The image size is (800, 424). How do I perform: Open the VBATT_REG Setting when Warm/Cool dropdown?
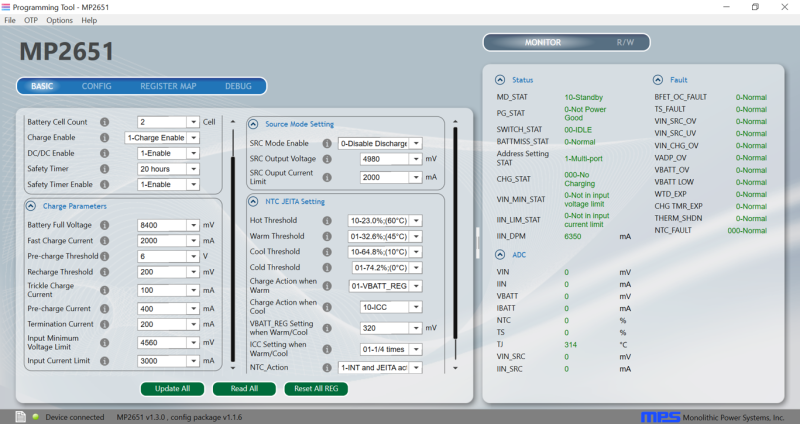[416, 328]
